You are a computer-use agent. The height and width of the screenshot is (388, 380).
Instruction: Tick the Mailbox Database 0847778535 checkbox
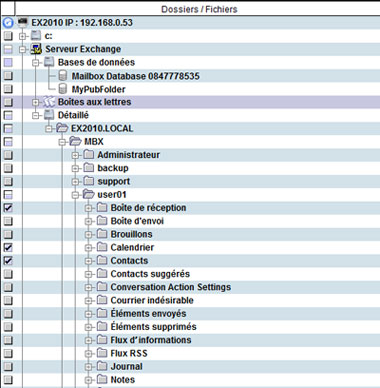8,76
